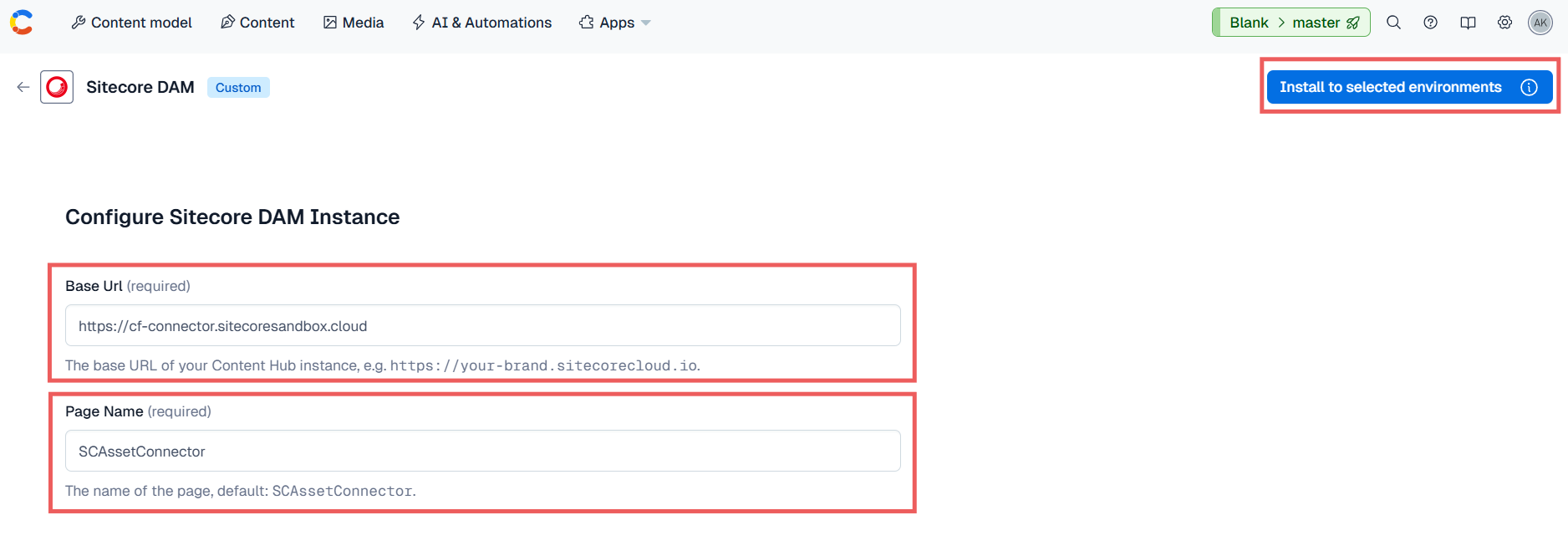Click the Sitecore DAM title text
Viewport: 1568px width, 546px height.
(140, 87)
